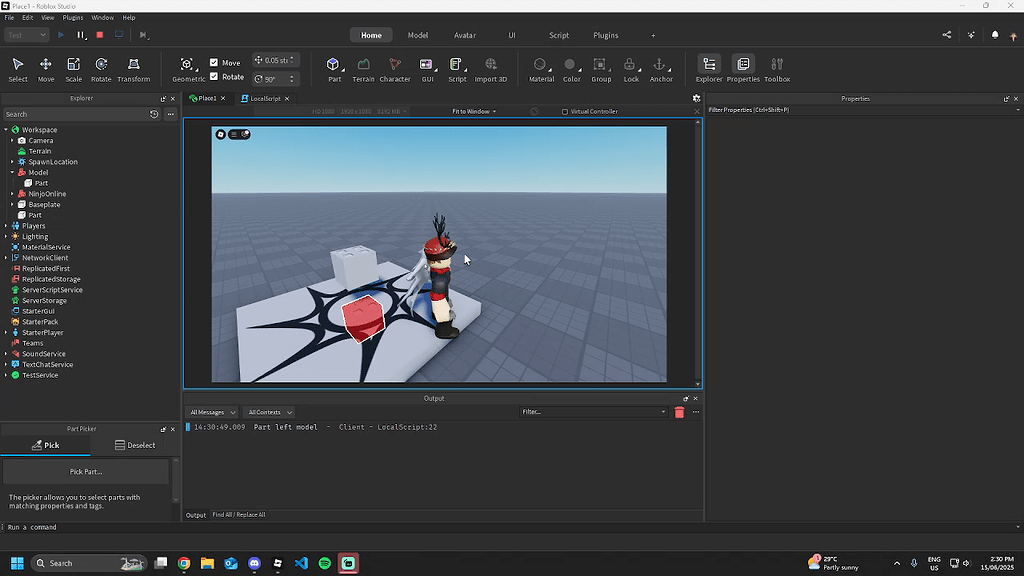Switch to the Model ribbon tab
1024x576 pixels.
tap(418, 34)
